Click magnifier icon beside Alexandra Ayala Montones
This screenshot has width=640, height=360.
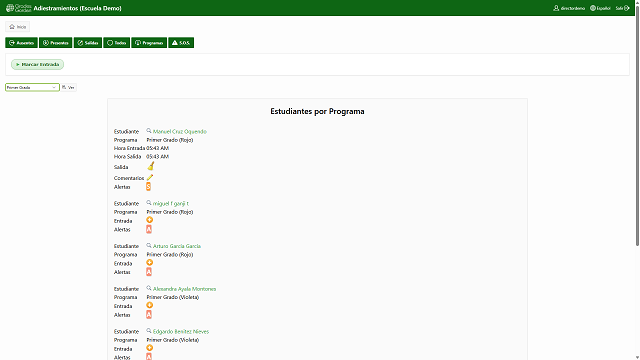(149, 289)
